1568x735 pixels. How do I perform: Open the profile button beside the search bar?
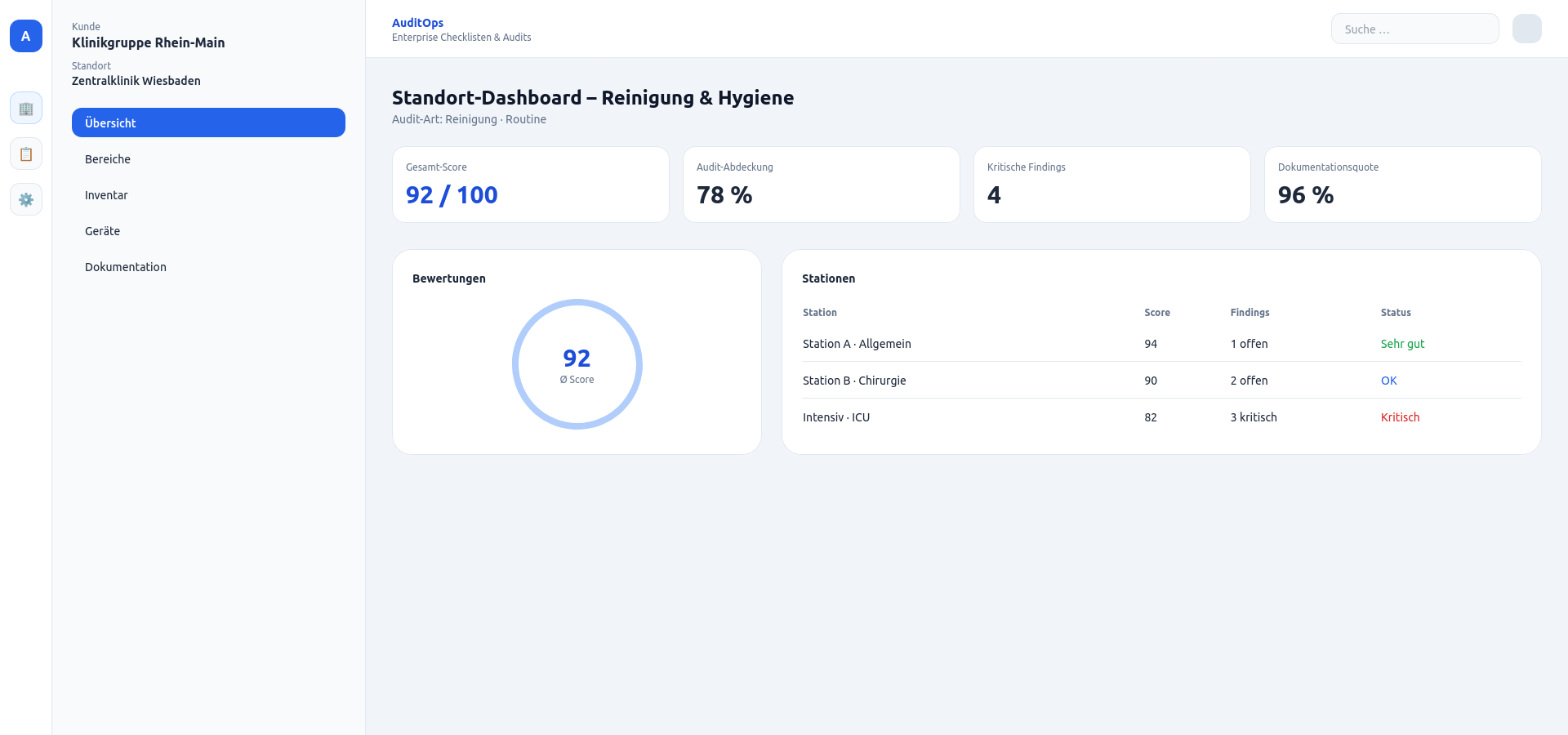point(1526,29)
